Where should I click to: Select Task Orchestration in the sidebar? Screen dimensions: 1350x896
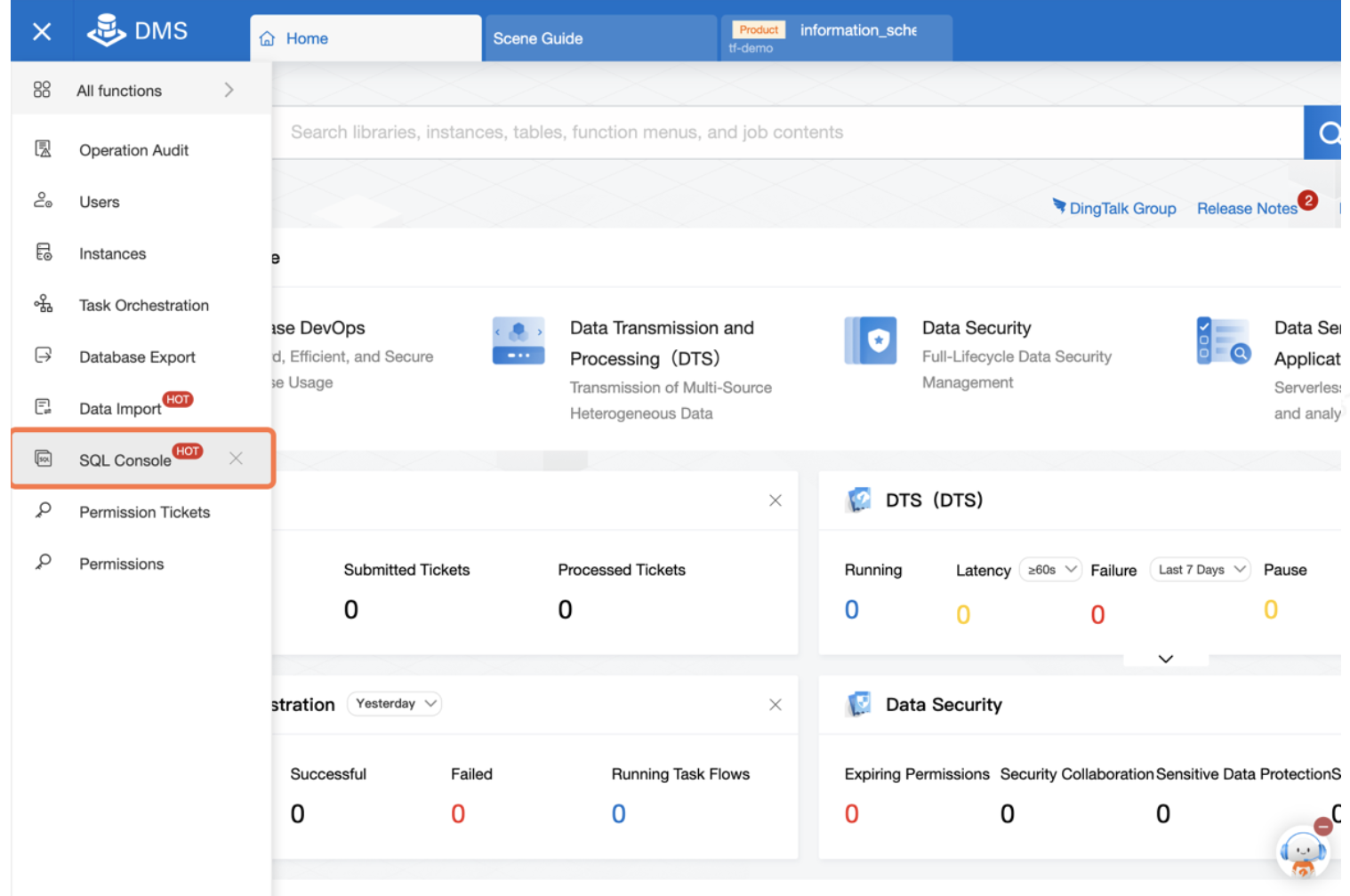(143, 305)
